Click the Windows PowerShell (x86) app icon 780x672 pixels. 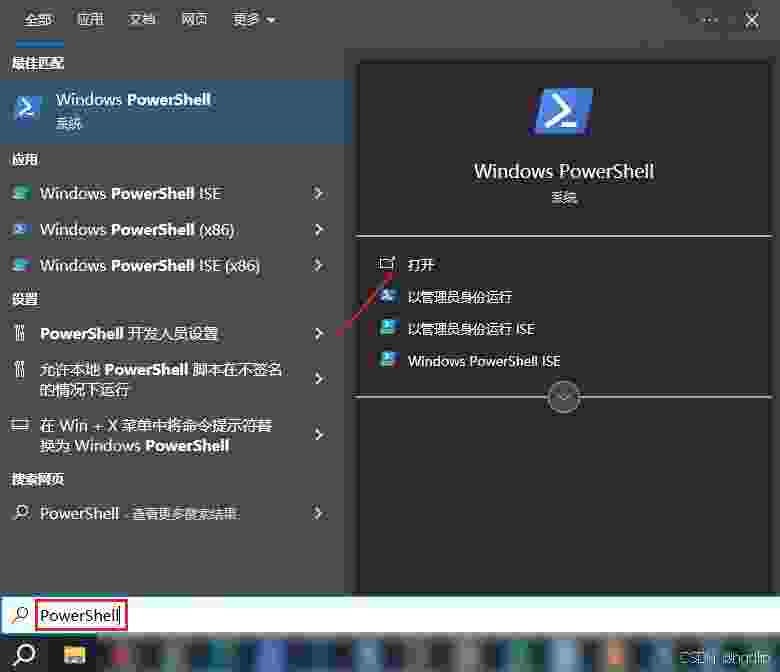21,229
